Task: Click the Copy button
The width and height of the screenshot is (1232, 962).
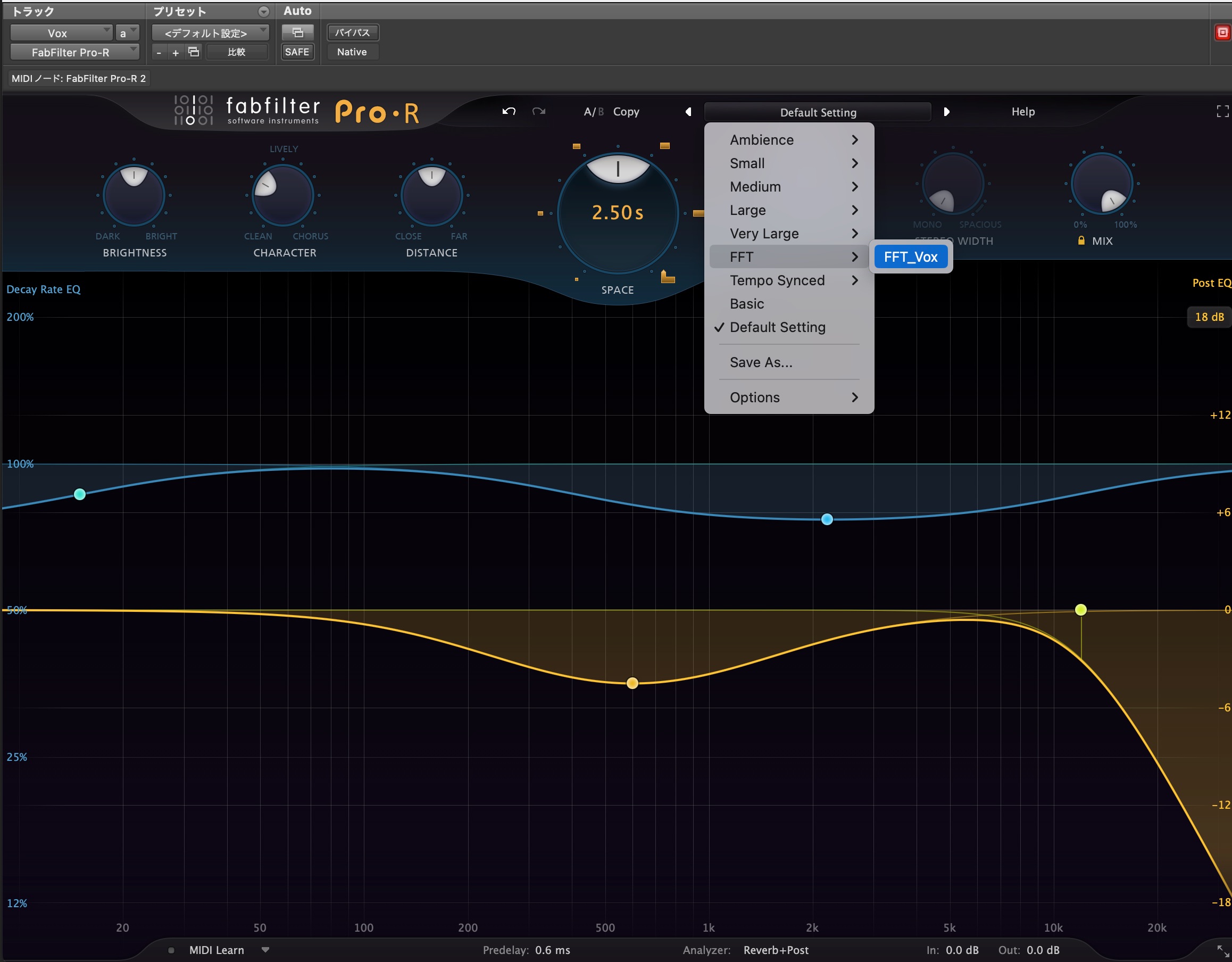Action: [x=626, y=112]
